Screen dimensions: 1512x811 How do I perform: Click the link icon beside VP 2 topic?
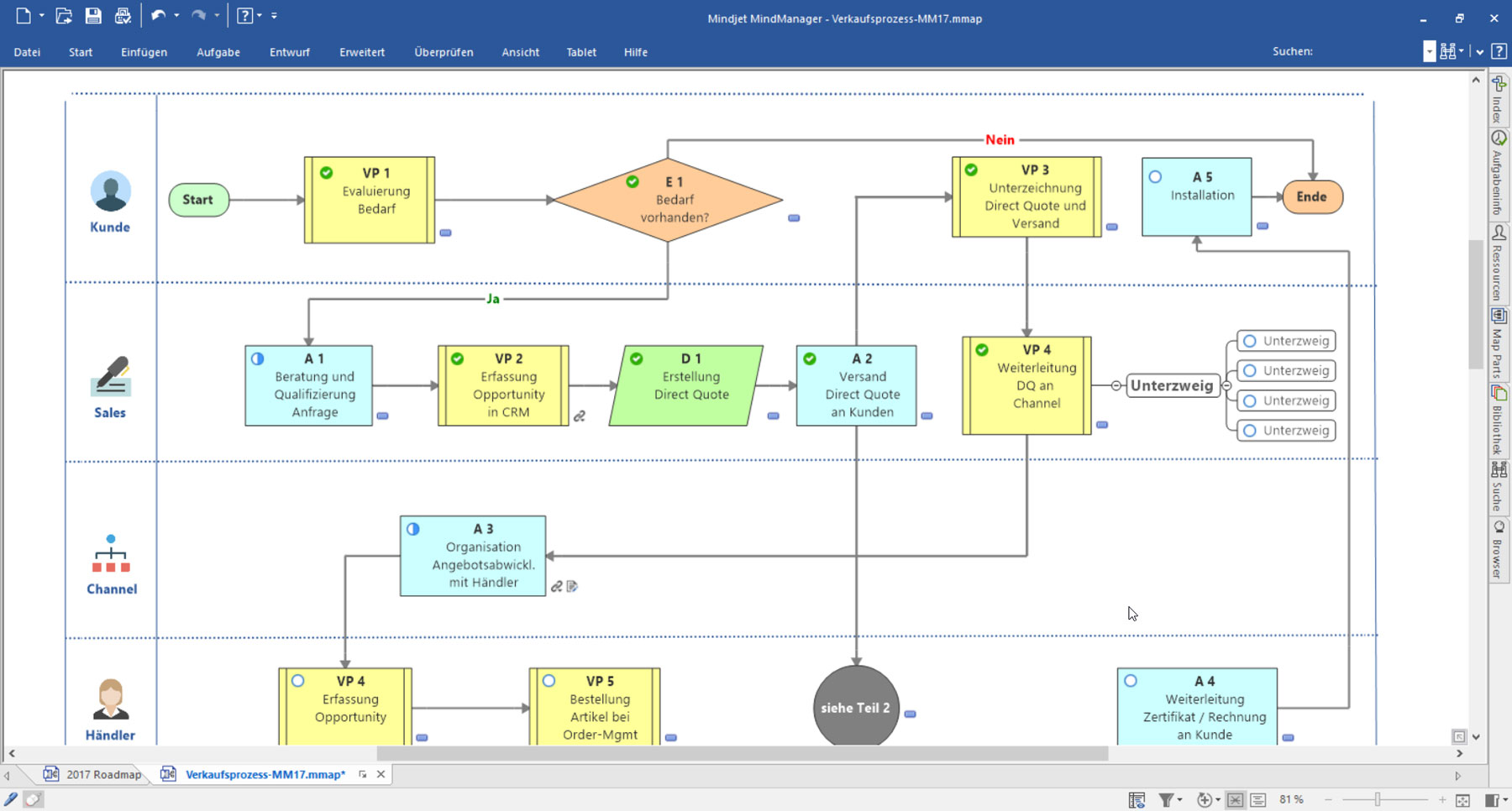point(580,416)
